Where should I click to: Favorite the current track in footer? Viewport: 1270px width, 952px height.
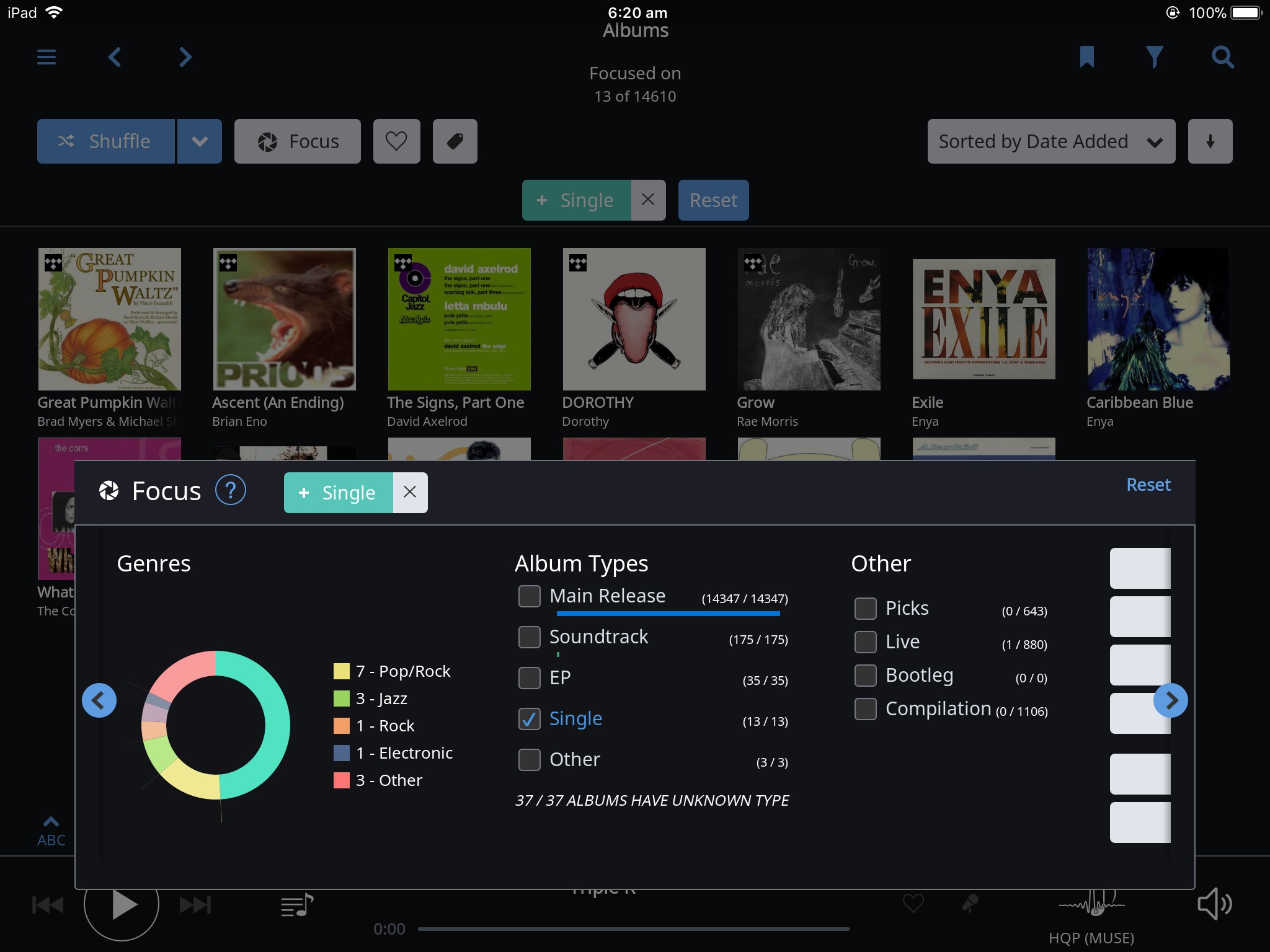coord(913,903)
